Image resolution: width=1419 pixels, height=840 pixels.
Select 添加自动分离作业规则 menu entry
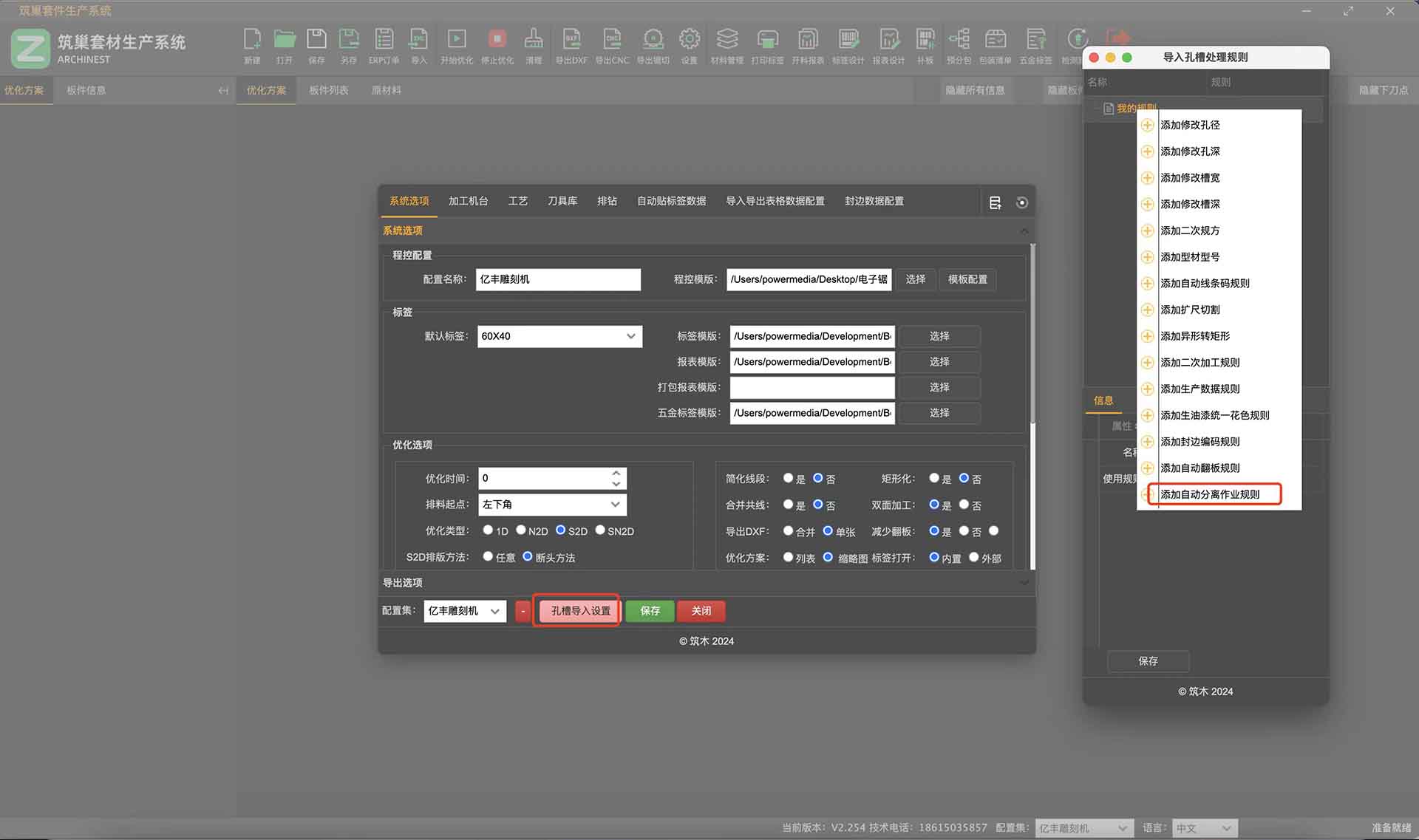pos(1209,494)
